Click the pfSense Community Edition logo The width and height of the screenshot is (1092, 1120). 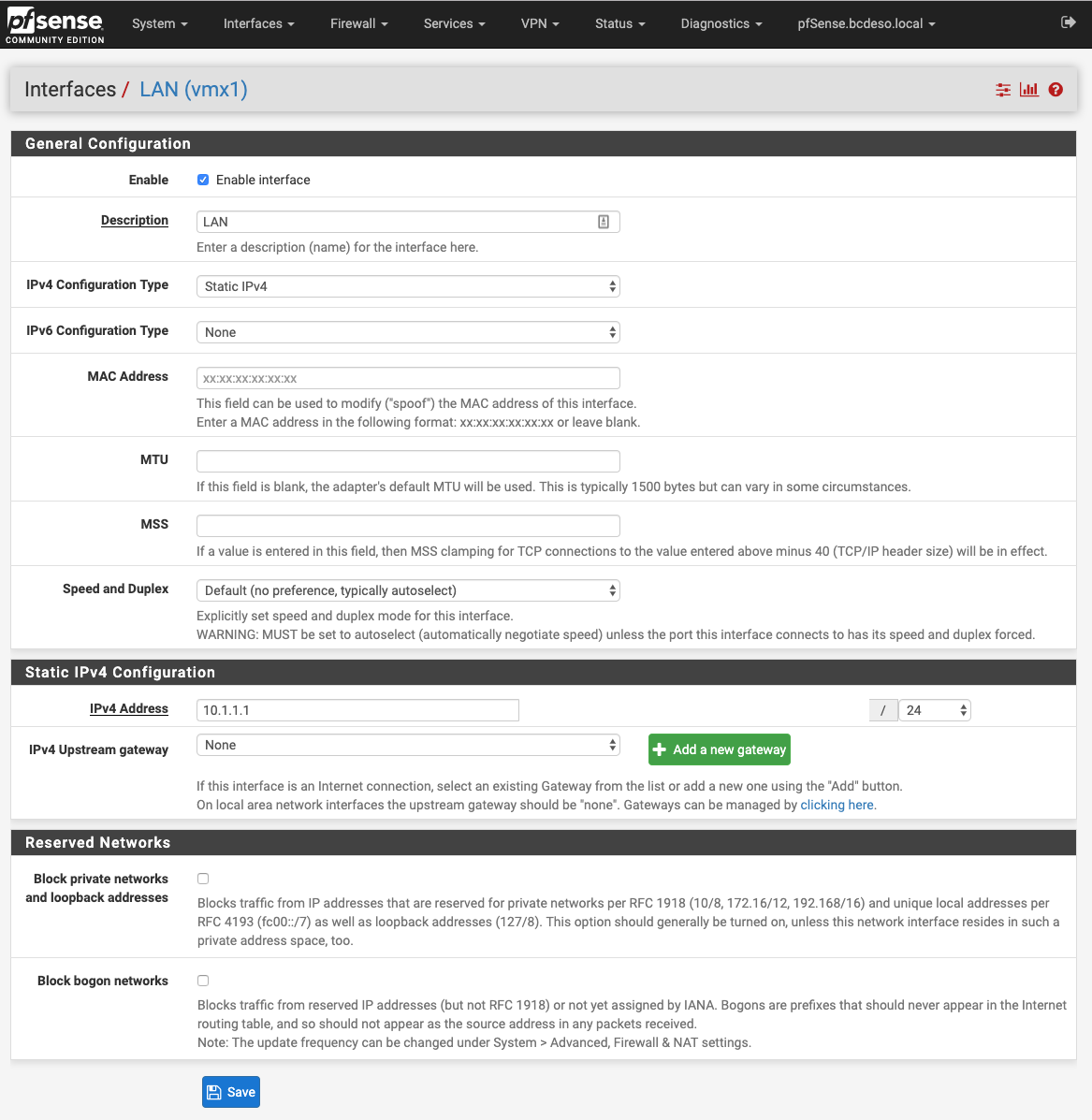tap(55, 25)
